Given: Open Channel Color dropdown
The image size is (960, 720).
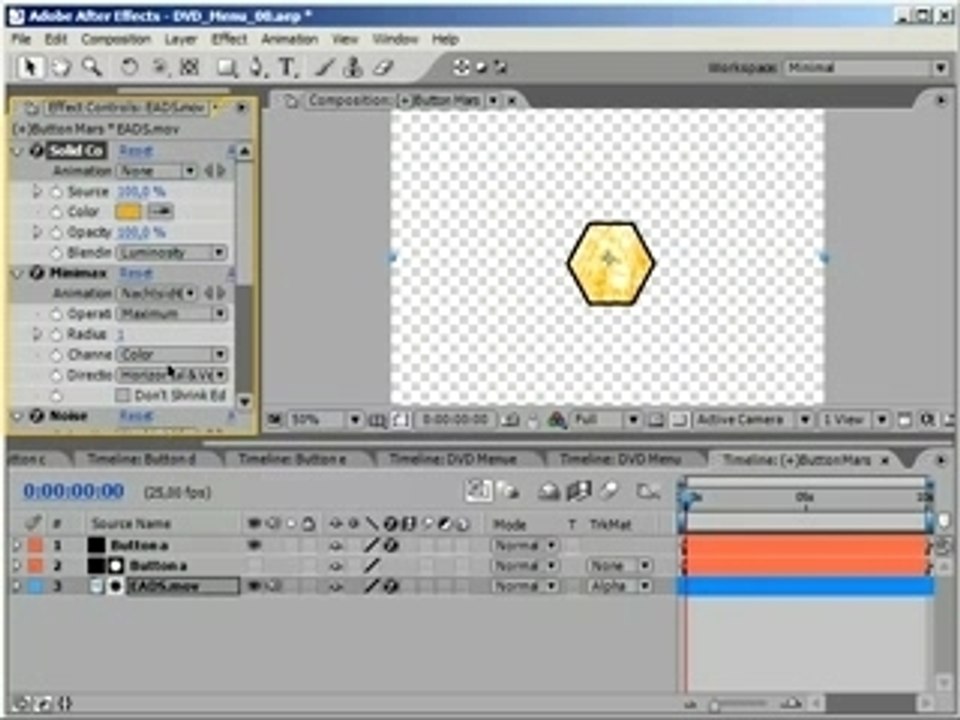Looking at the screenshot, I should 171,354.
